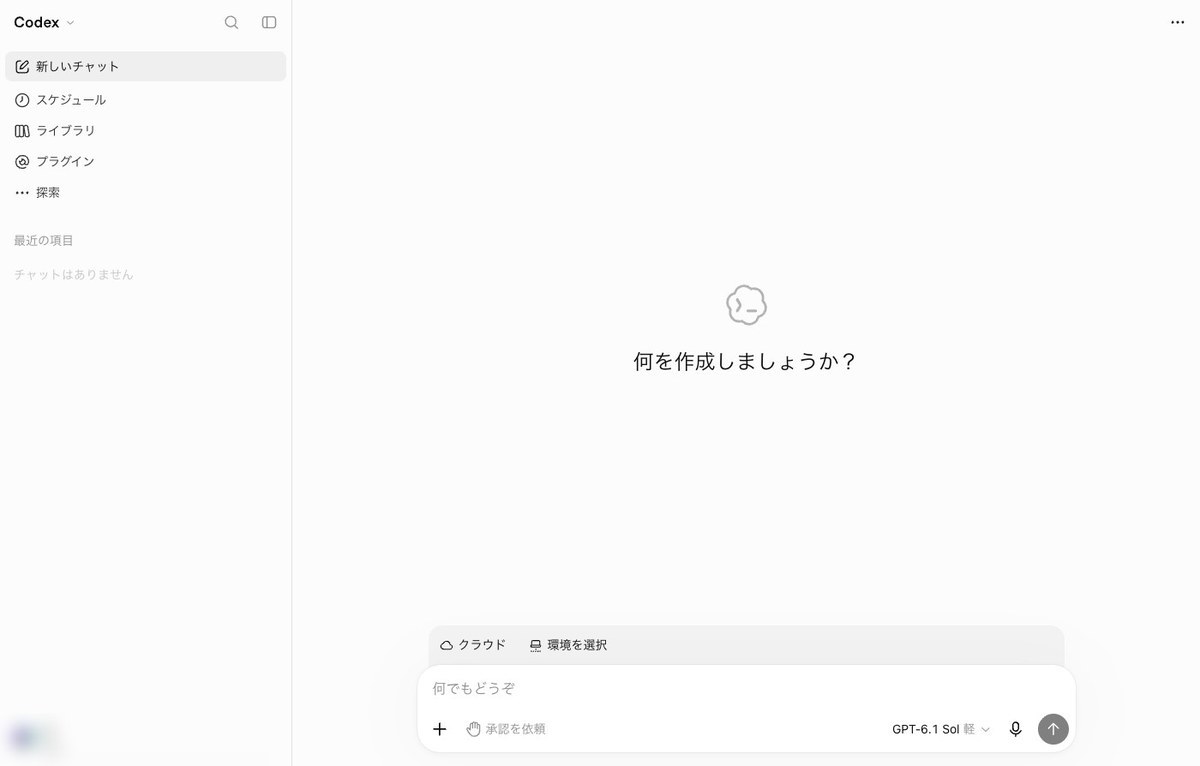Click the plus attach icon
This screenshot has height=766, width=1200.
[439, 729]
